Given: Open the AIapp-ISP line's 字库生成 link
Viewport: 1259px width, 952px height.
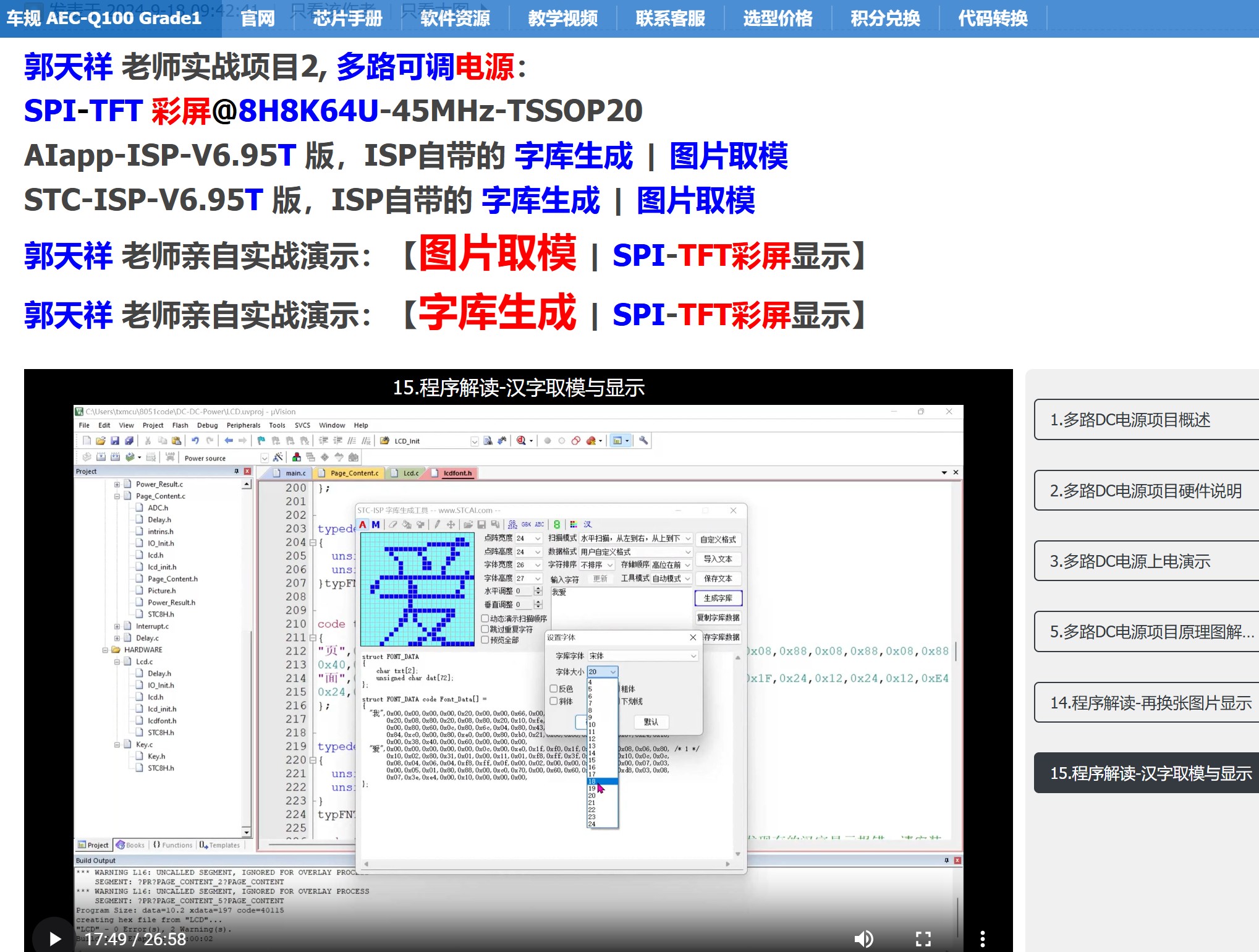Looking at the screenshot, I should 574,156.
